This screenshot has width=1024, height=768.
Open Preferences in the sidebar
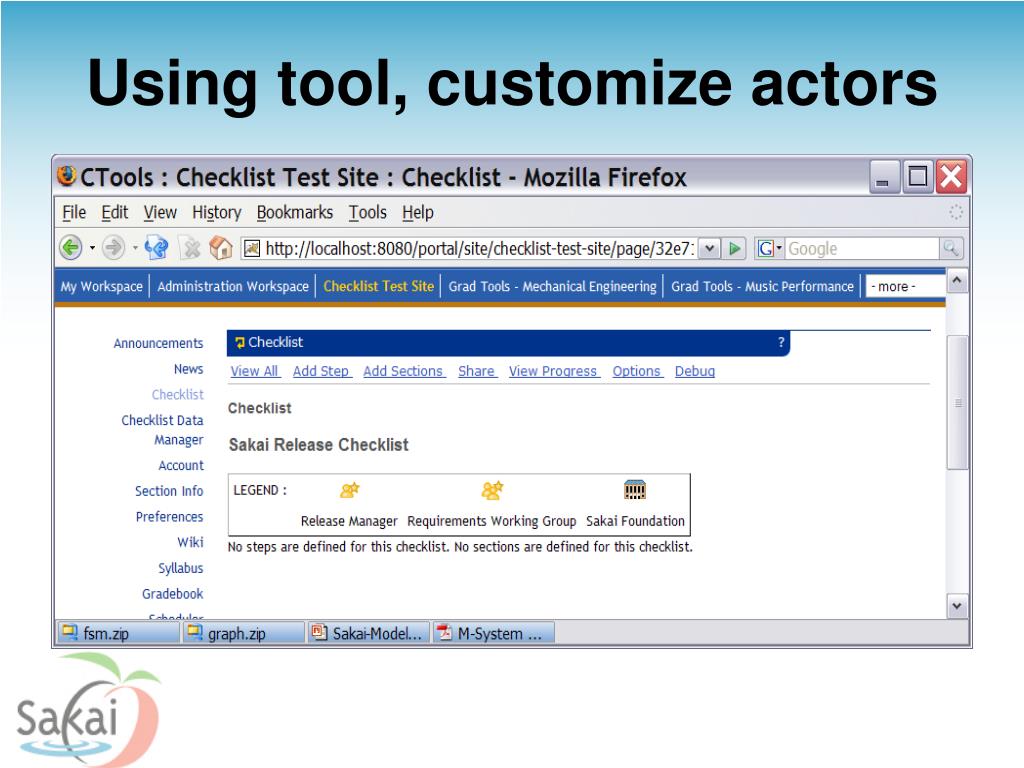(169, 517)
